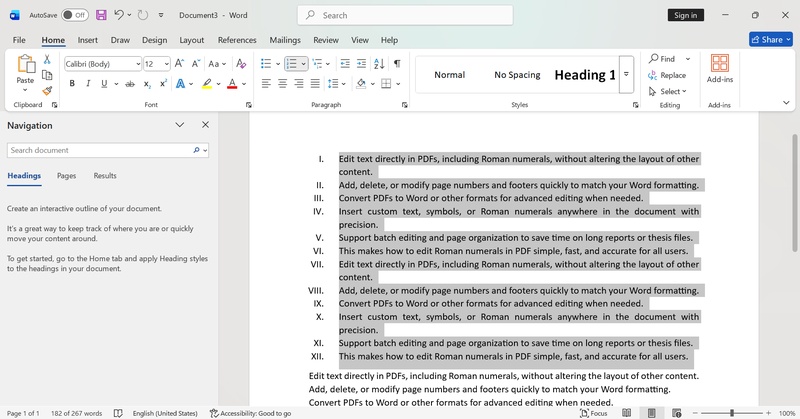Click the yellow text highlight color button
The width and height of the screenshot is (800, 419).
tap(207, 84)
